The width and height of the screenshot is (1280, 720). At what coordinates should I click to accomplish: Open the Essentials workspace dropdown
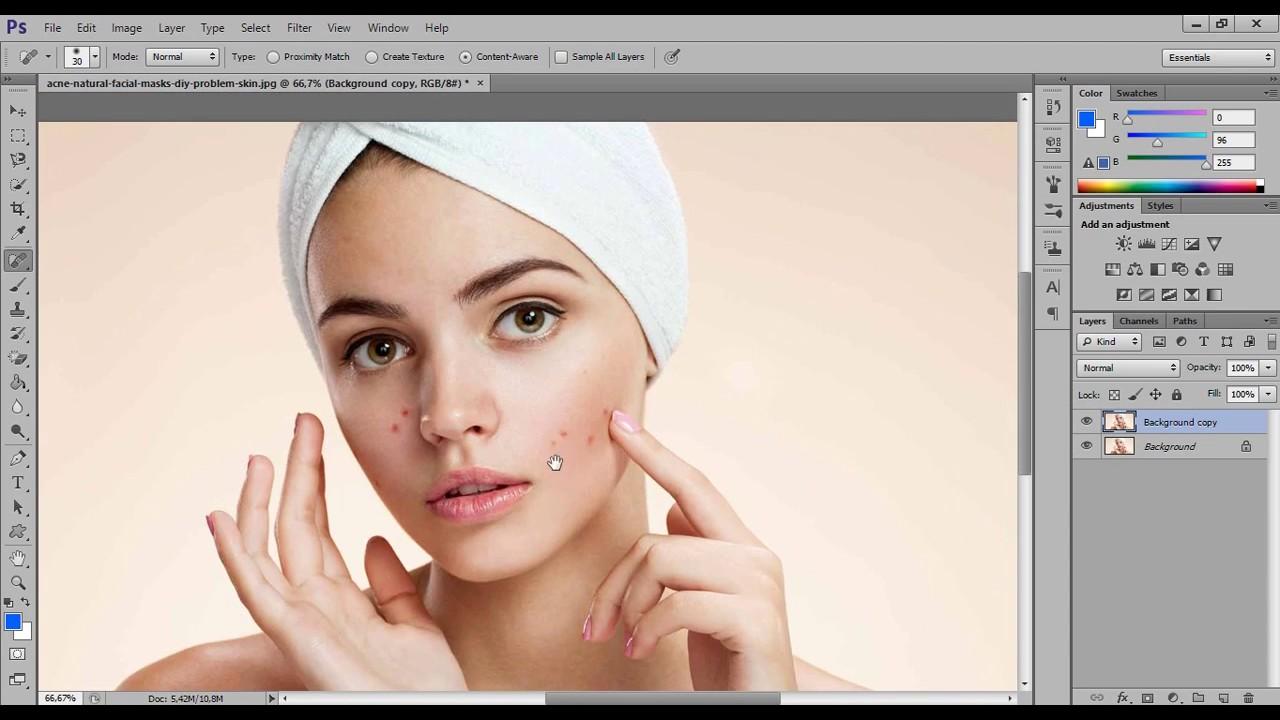click(x=1218, y=58)
